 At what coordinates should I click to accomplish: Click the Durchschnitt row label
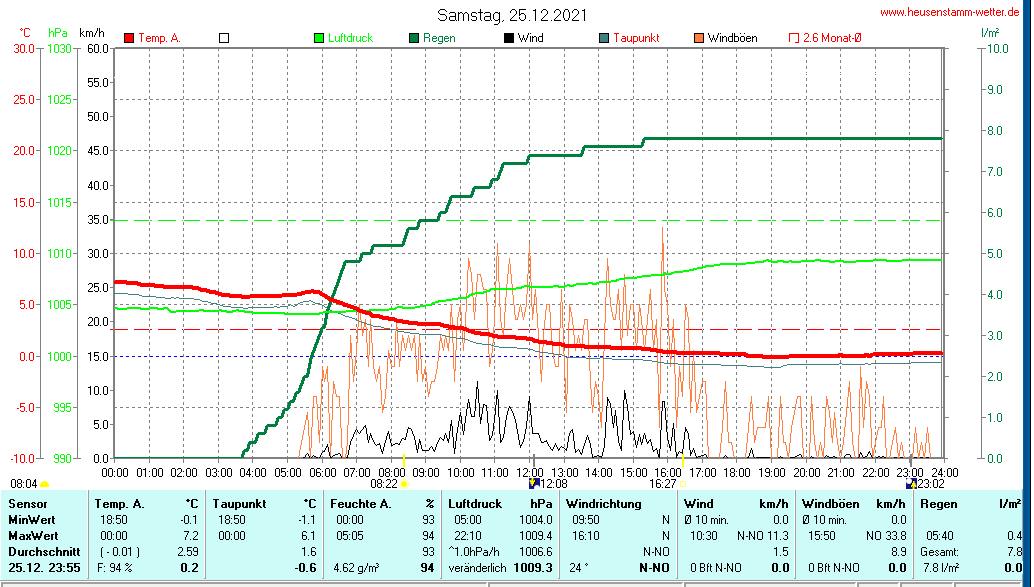44,551
